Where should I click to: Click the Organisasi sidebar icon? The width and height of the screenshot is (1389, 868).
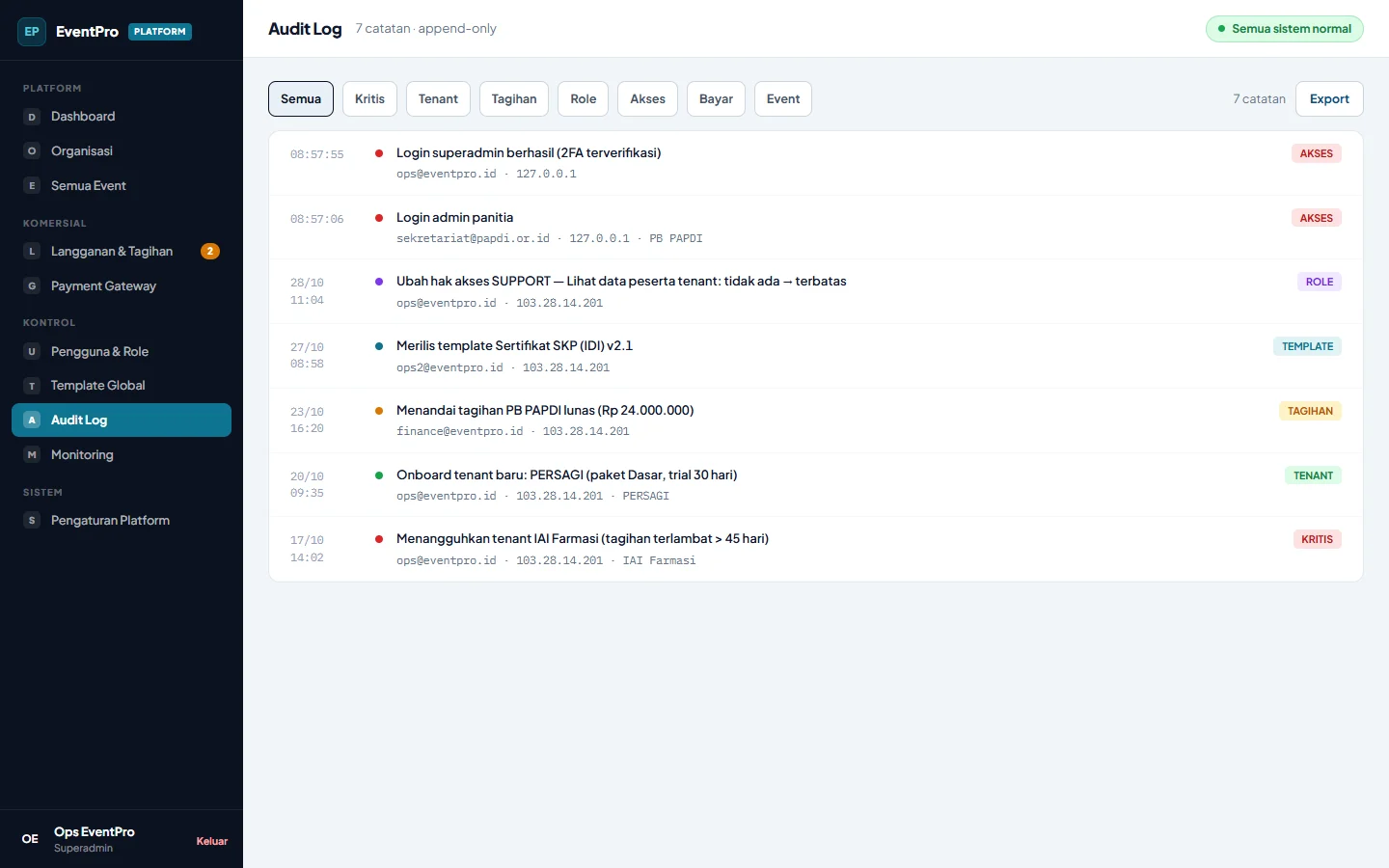32,151
